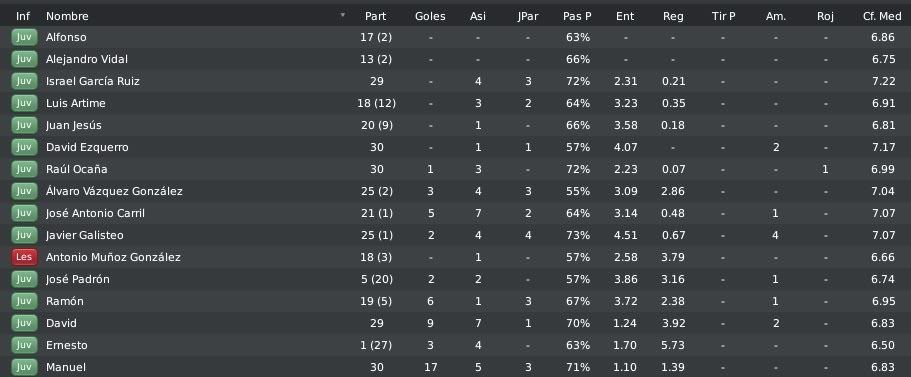This screenshot has width=911, height=377.
Task: Click the sort arrow in the Nombre column header
Action: (342, 16)
